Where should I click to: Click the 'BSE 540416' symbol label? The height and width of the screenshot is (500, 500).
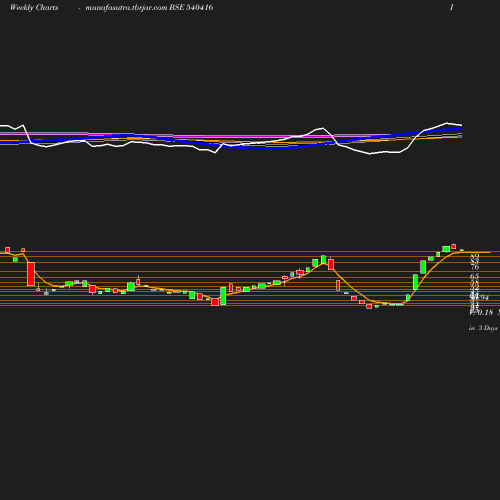[x=191, y=7]
